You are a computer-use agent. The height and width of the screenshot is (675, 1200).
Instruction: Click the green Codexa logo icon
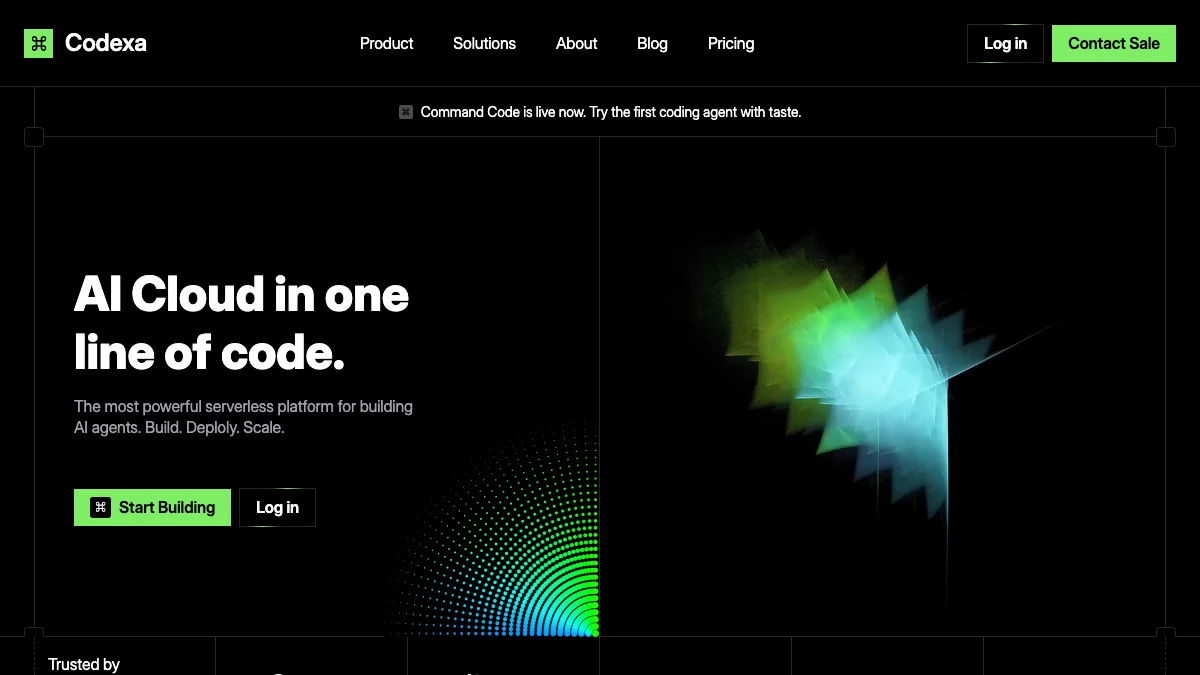[x=38, y=43]
